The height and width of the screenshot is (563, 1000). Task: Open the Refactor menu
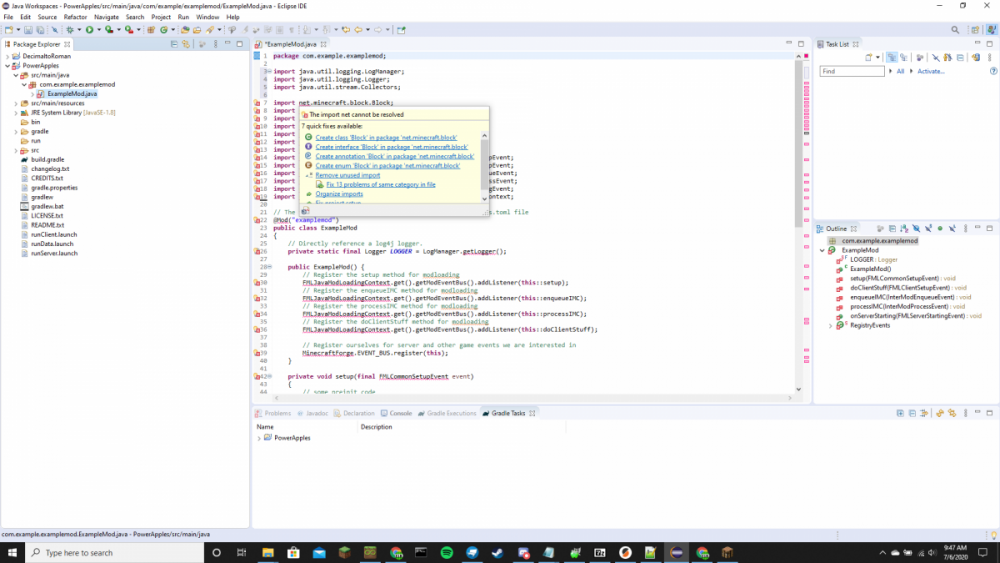(75, 17)
